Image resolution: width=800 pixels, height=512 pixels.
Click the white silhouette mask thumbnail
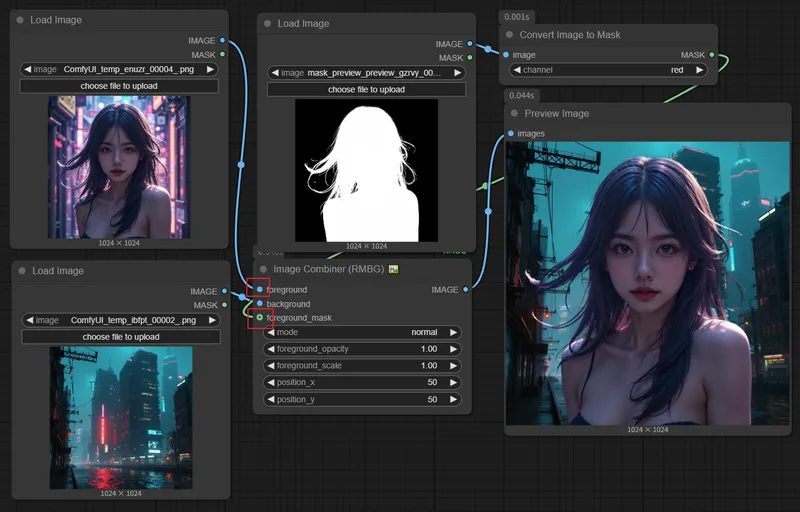tap(366, 170)
